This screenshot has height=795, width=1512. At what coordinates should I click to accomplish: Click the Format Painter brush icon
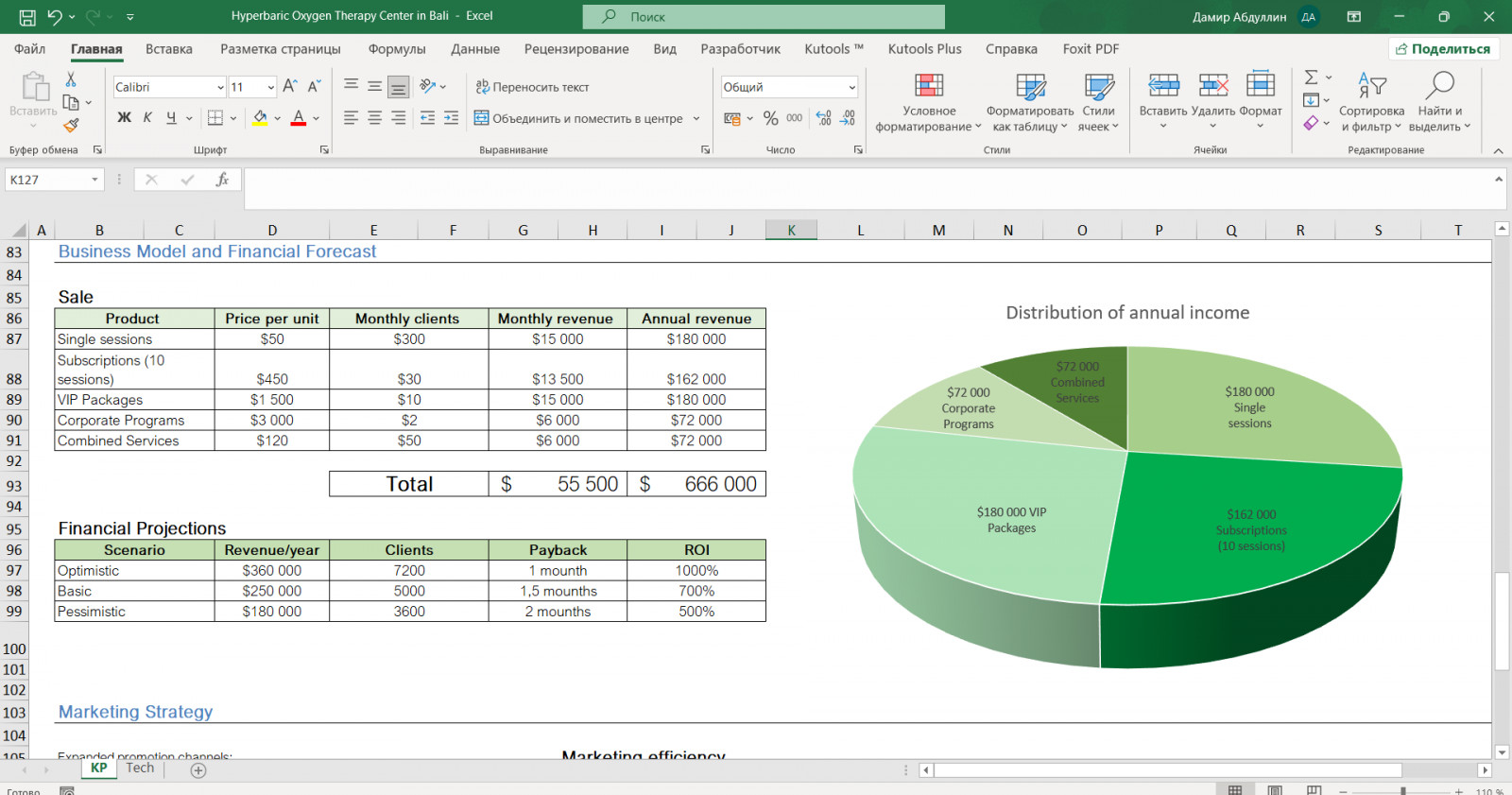click(x=71, y=125)
